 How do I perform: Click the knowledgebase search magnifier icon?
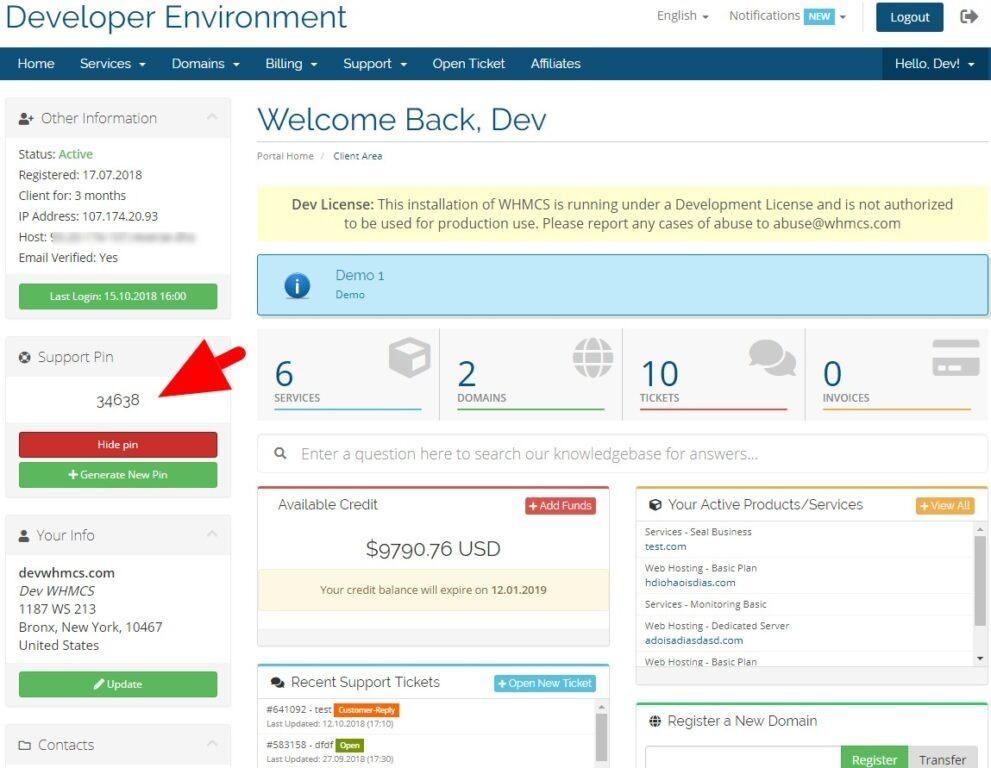click(x=281, y=453)
